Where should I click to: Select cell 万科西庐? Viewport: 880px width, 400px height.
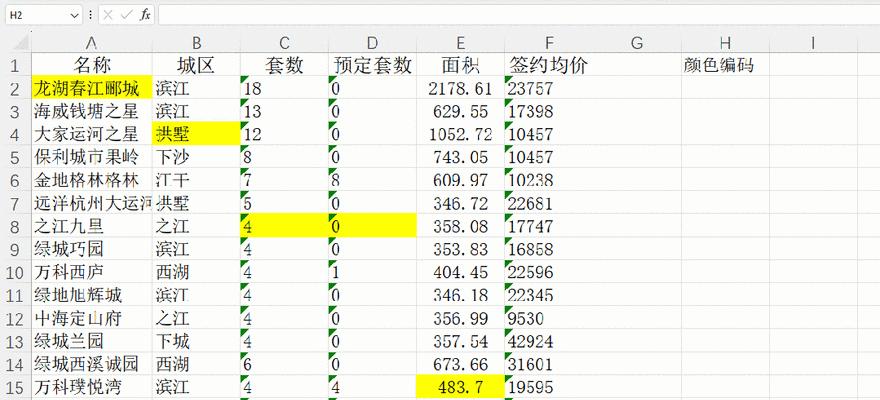point(91,272)
